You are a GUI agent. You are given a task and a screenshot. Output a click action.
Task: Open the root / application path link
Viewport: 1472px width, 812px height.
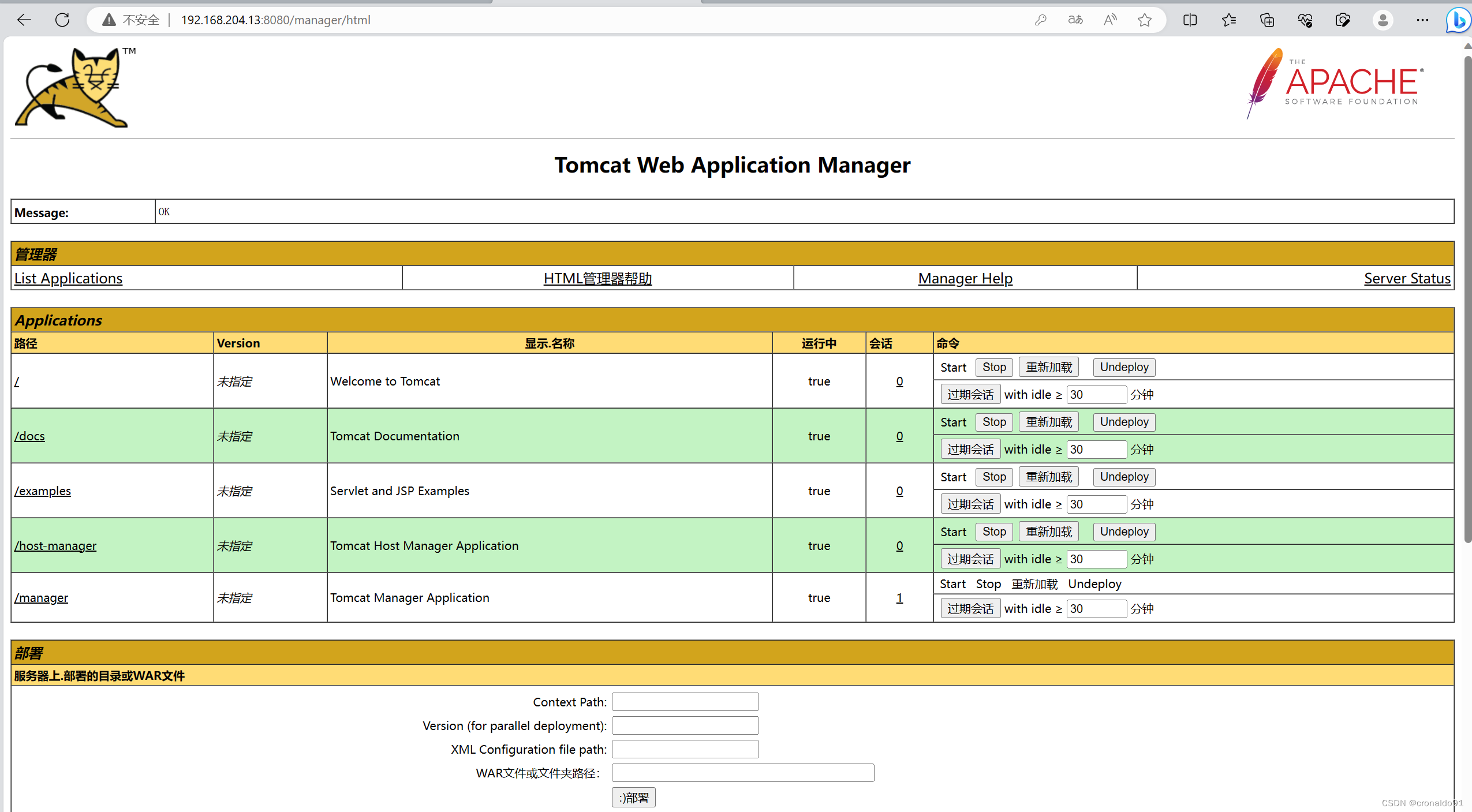click(17, 381)
